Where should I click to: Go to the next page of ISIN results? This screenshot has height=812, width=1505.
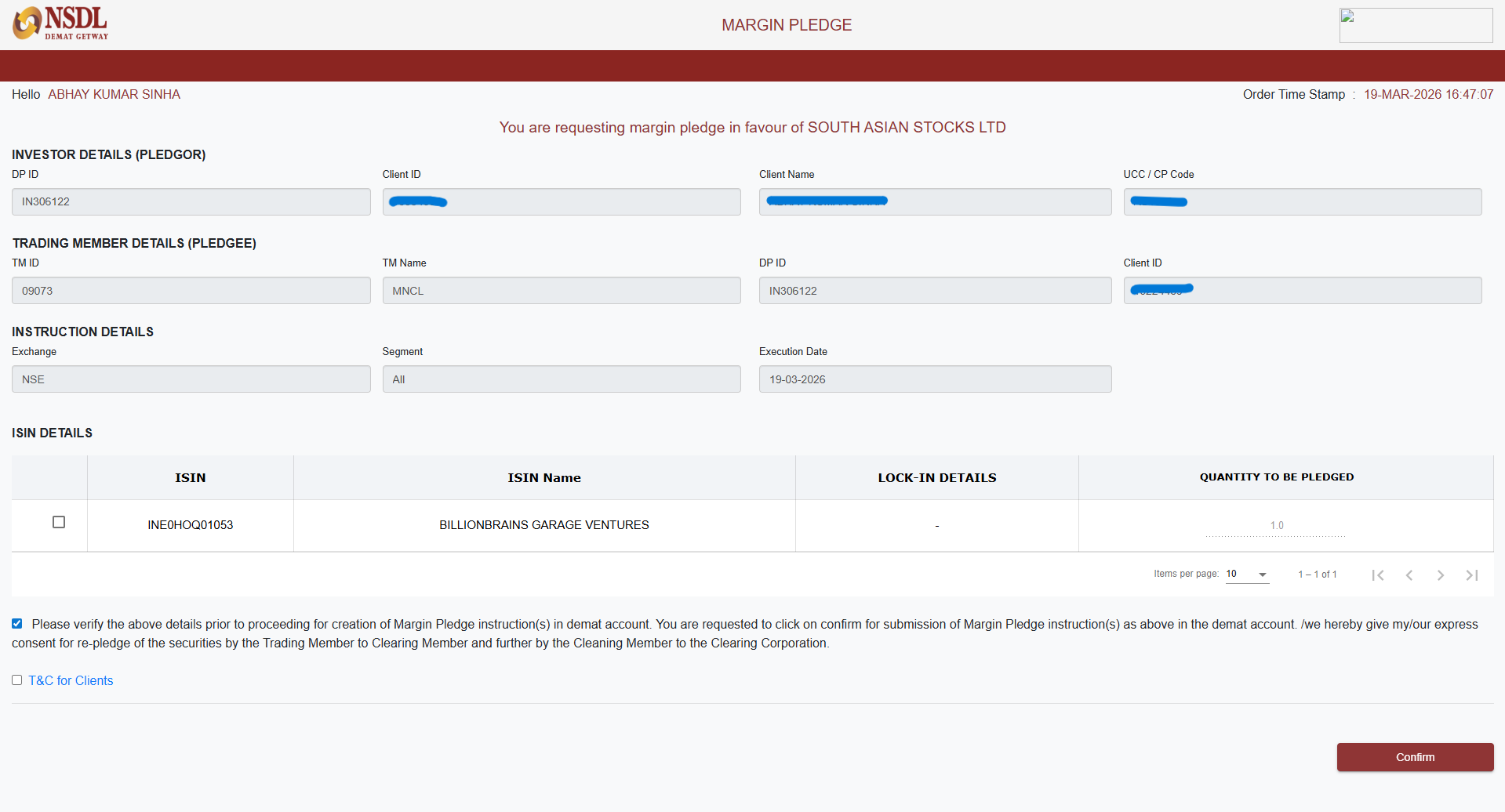[x=1441, y=575]
